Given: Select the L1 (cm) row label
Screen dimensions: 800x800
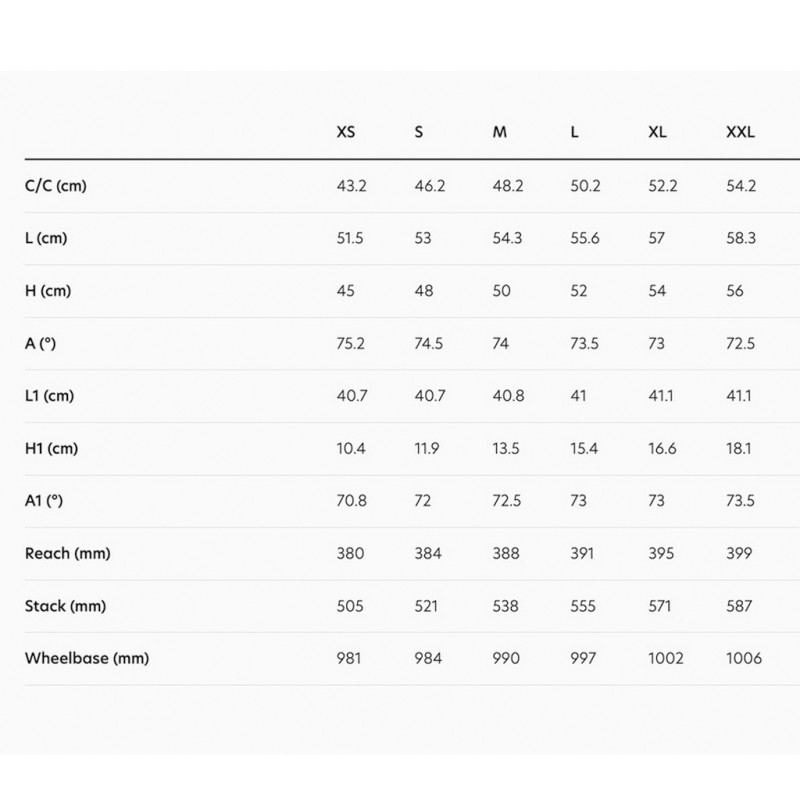Looking at the screenshot, I should [50, 396].
